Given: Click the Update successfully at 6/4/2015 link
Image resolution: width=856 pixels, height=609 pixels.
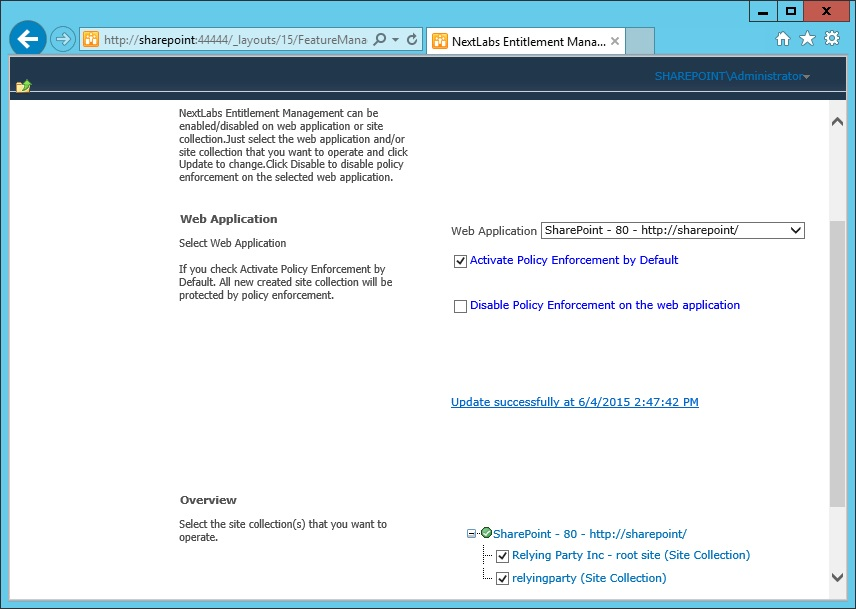Looking at the screenshot, I should [575, 402].
